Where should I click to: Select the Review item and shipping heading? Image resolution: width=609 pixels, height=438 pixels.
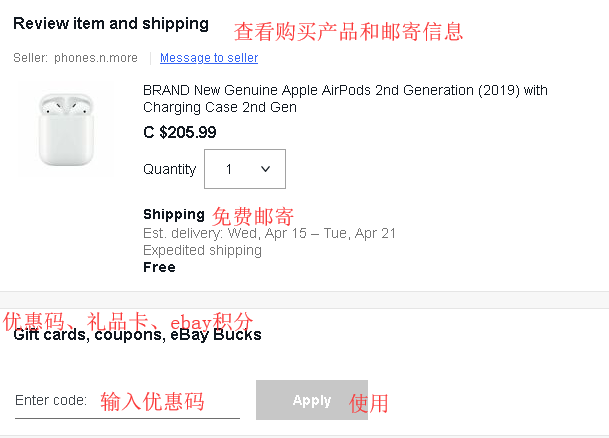point(111,23)
